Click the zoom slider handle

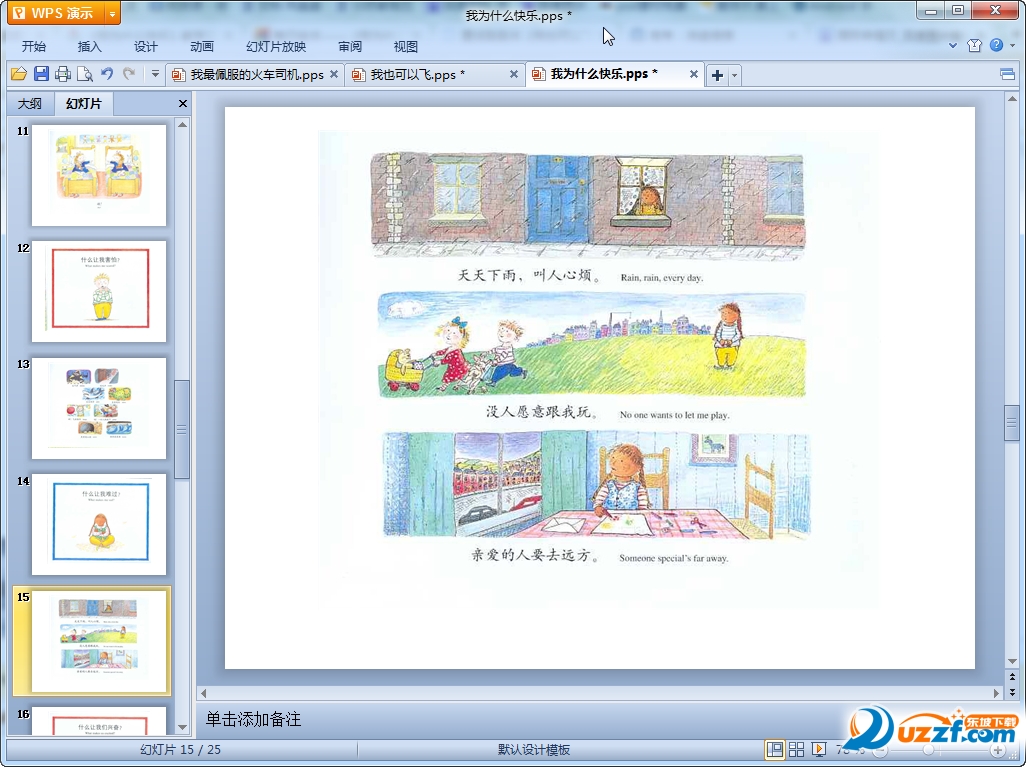pyautogui.click(x=929, y=750)
